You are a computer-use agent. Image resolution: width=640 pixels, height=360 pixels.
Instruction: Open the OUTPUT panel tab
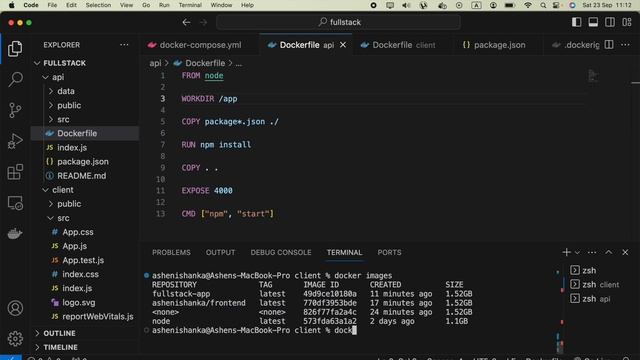click(220, 253)
